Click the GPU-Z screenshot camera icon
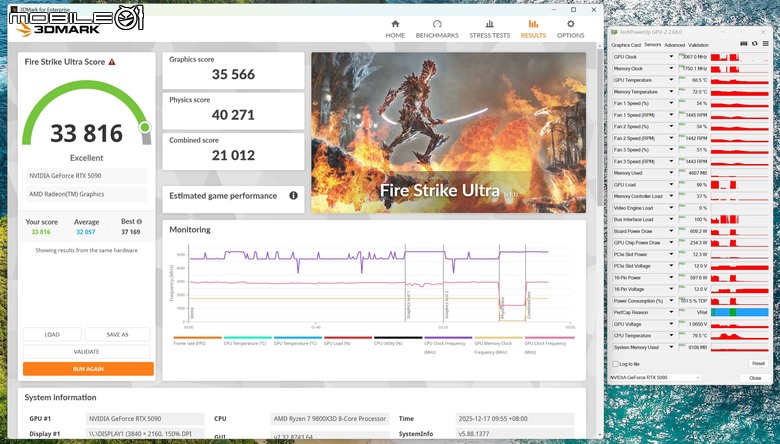780x444 pixels. point(744,44)
